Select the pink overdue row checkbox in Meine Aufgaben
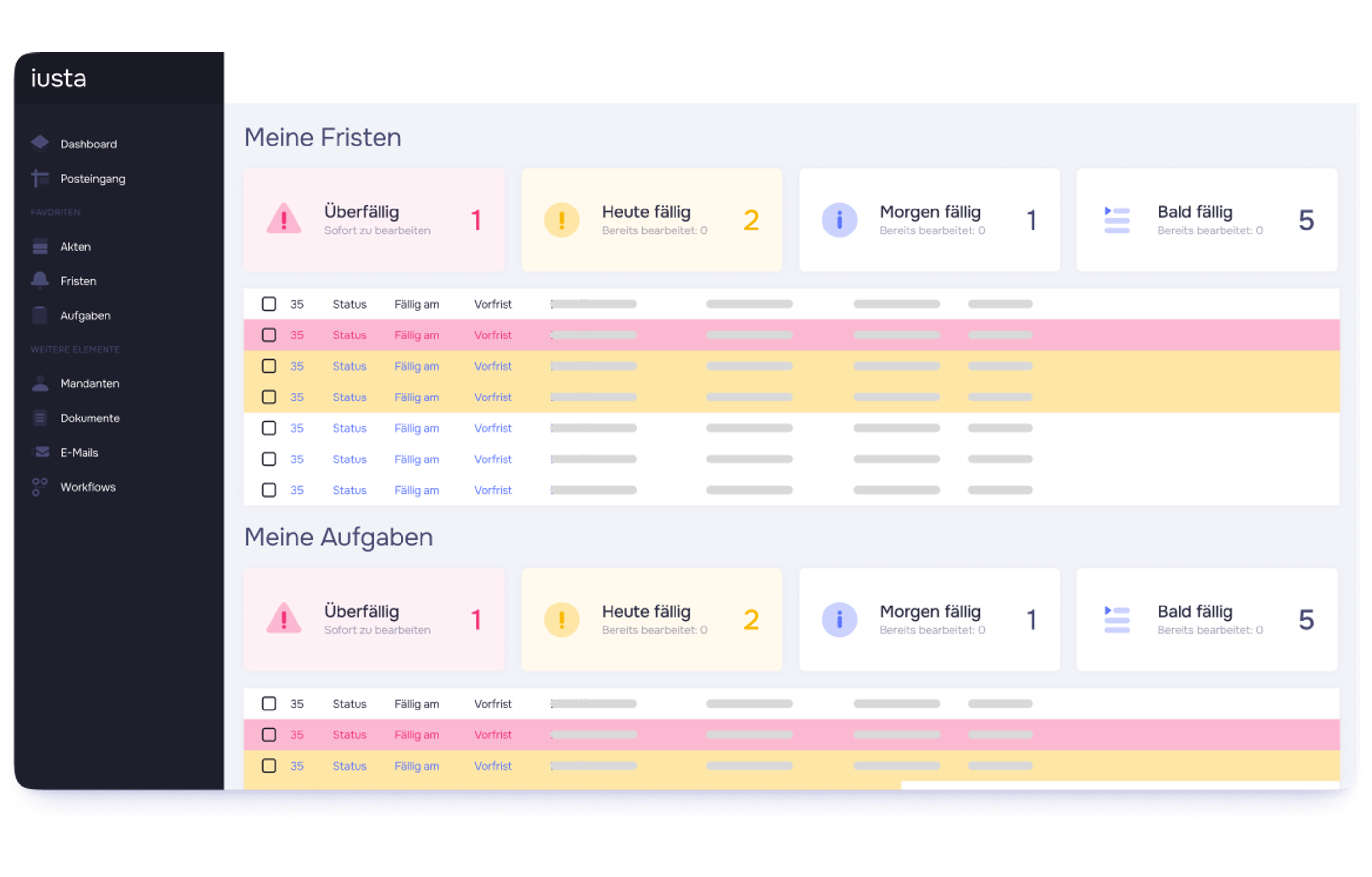 click(x=269, y=734)
